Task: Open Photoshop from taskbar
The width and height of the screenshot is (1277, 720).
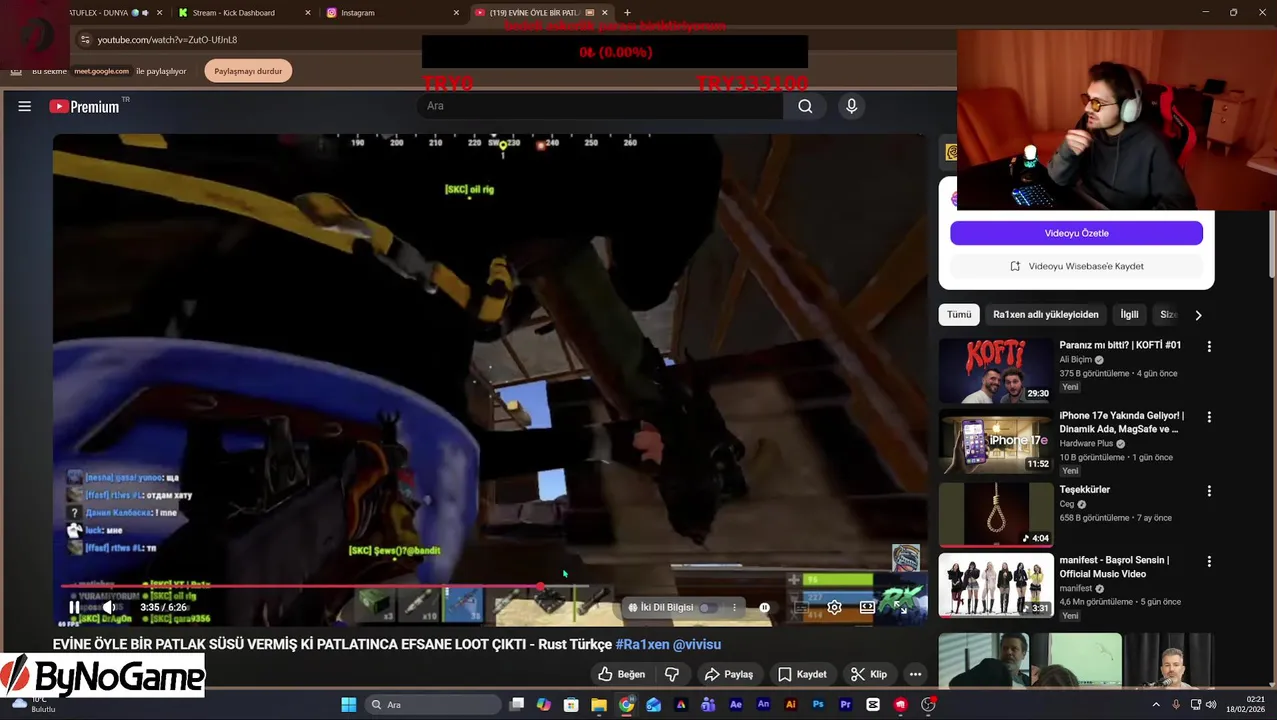Action: 818,705
